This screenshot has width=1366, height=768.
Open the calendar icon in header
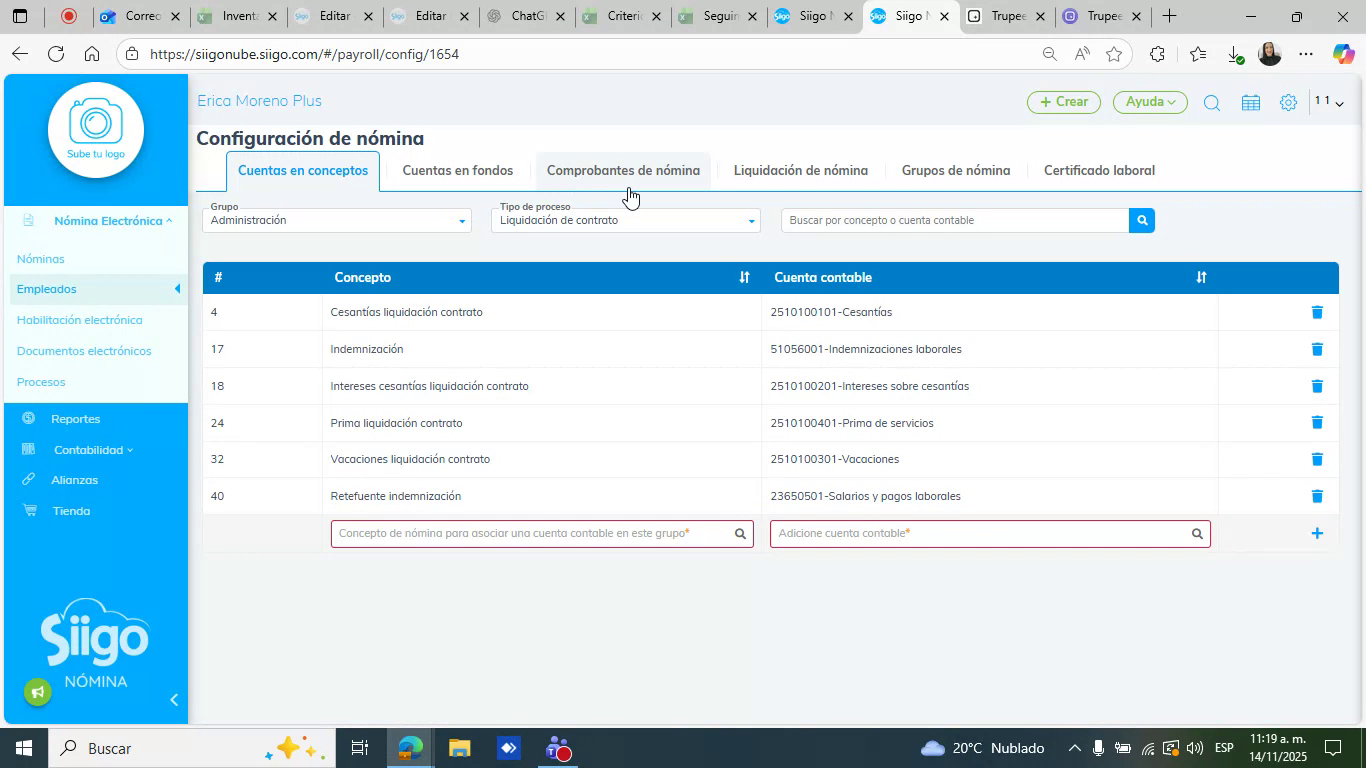pos(1250,102)
